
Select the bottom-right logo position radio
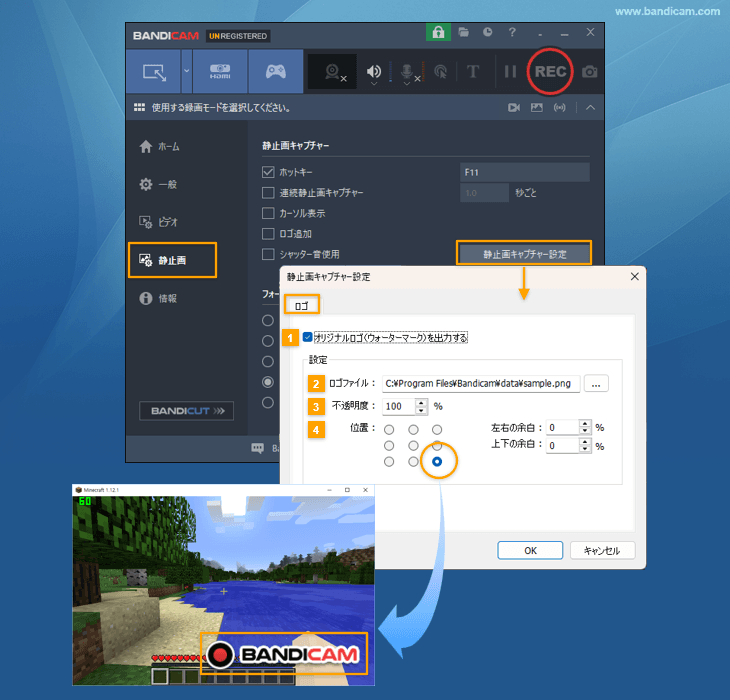(x=437, y=462)
